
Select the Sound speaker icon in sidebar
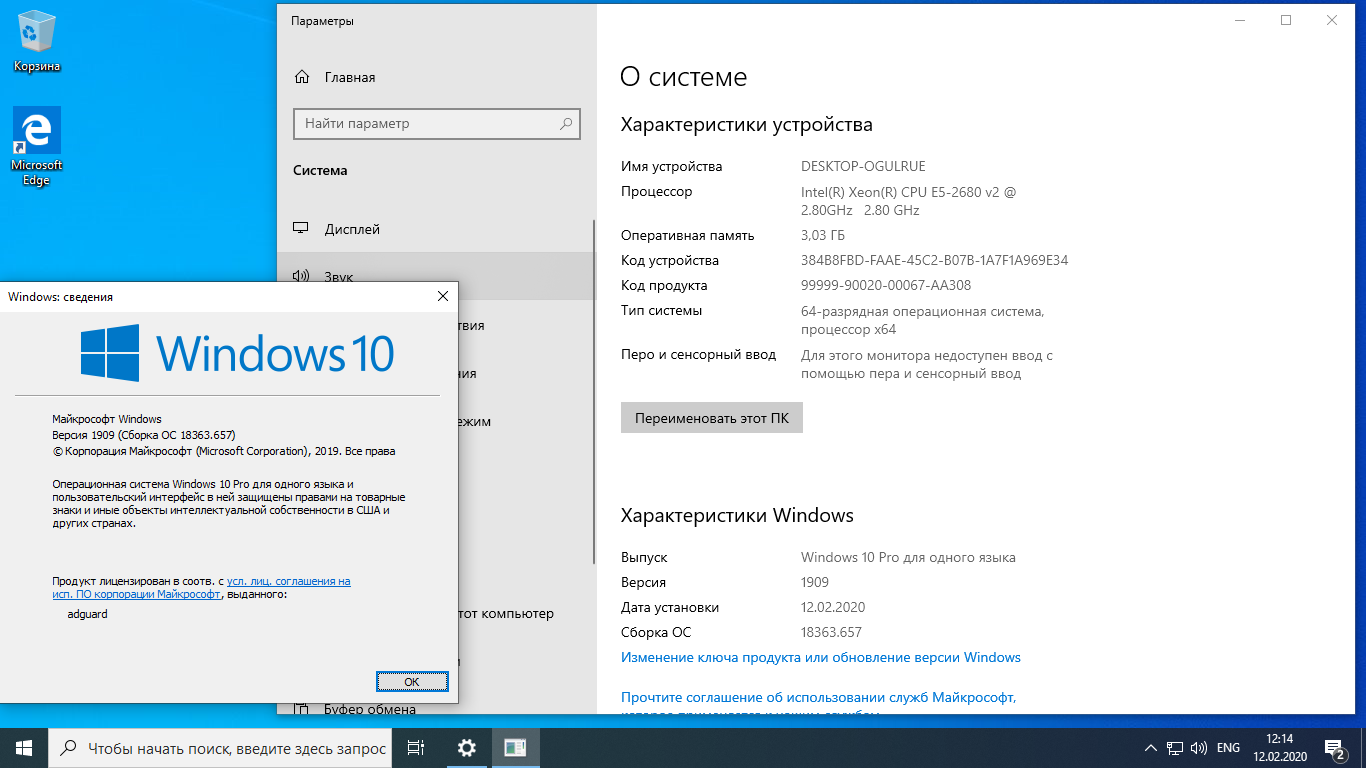coord(301,276)
